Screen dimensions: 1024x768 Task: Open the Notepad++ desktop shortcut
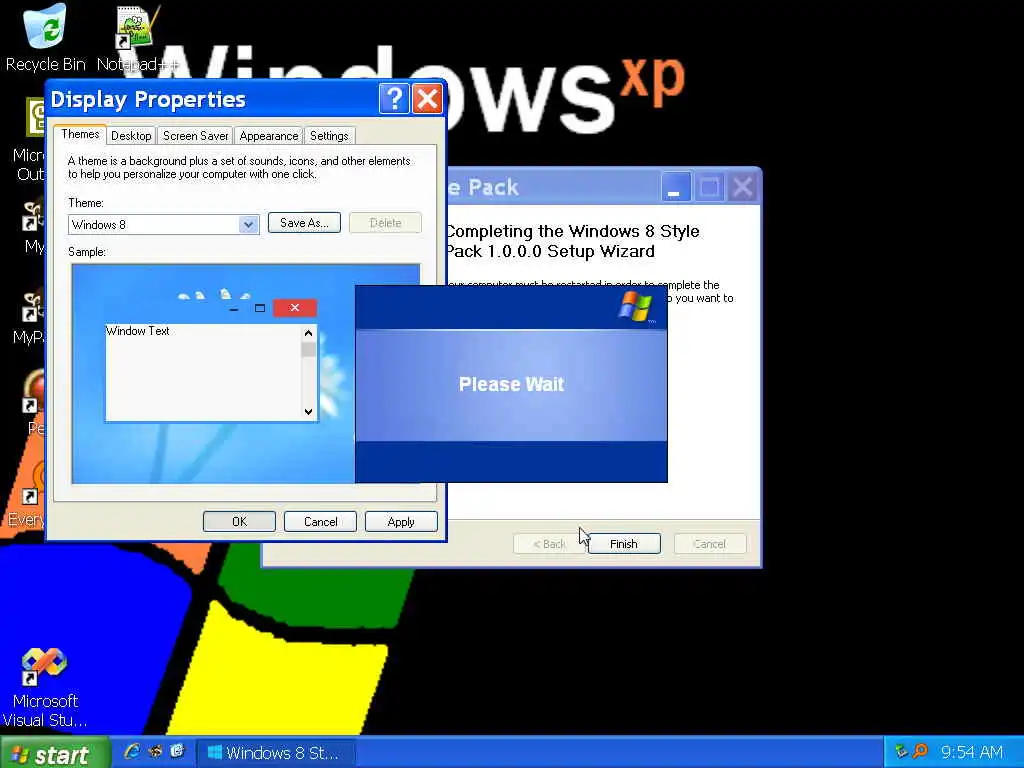[137, 36]
